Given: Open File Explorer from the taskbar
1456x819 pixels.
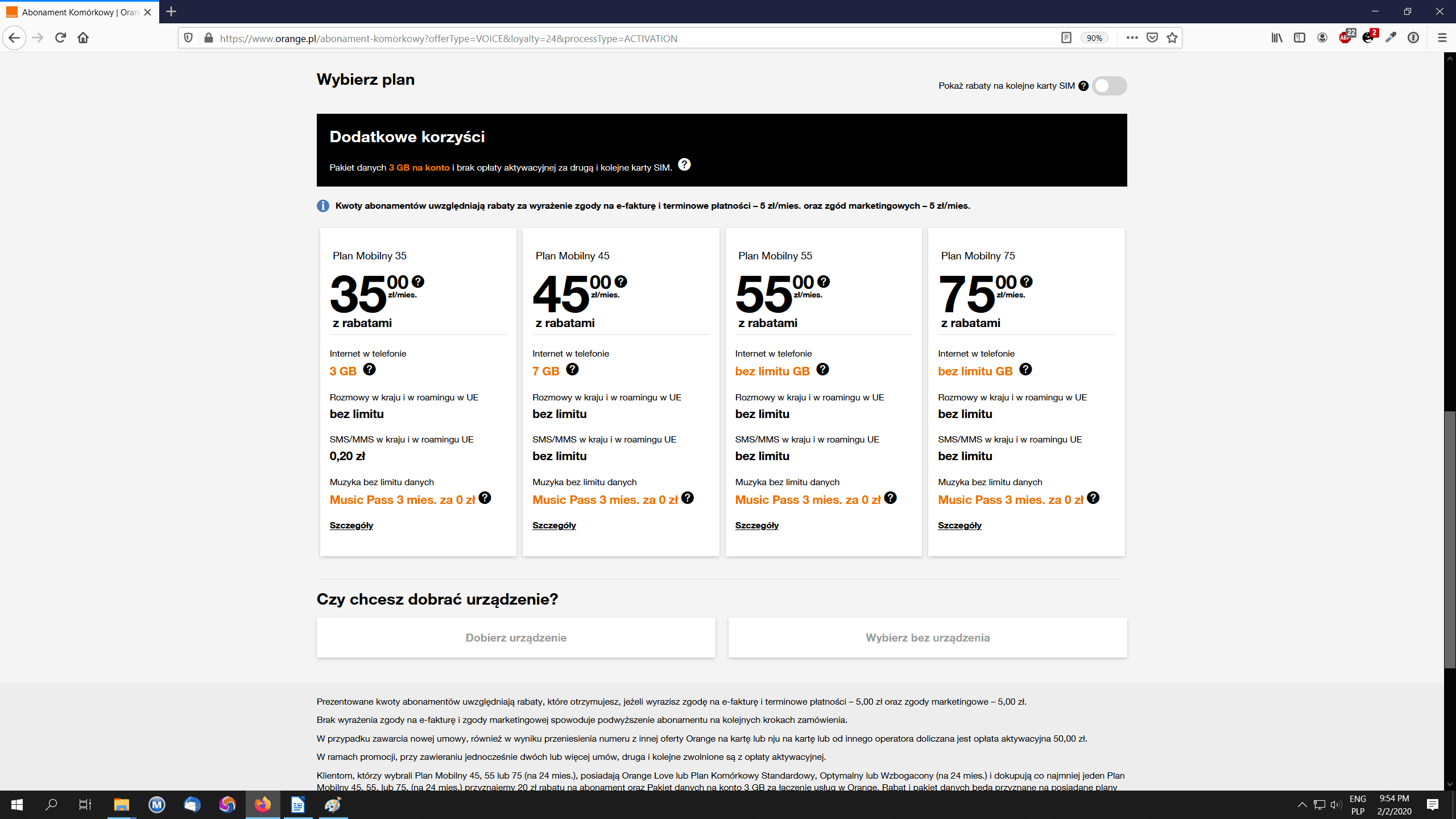Looking at the screenshot, I should [x=121, y=805].
